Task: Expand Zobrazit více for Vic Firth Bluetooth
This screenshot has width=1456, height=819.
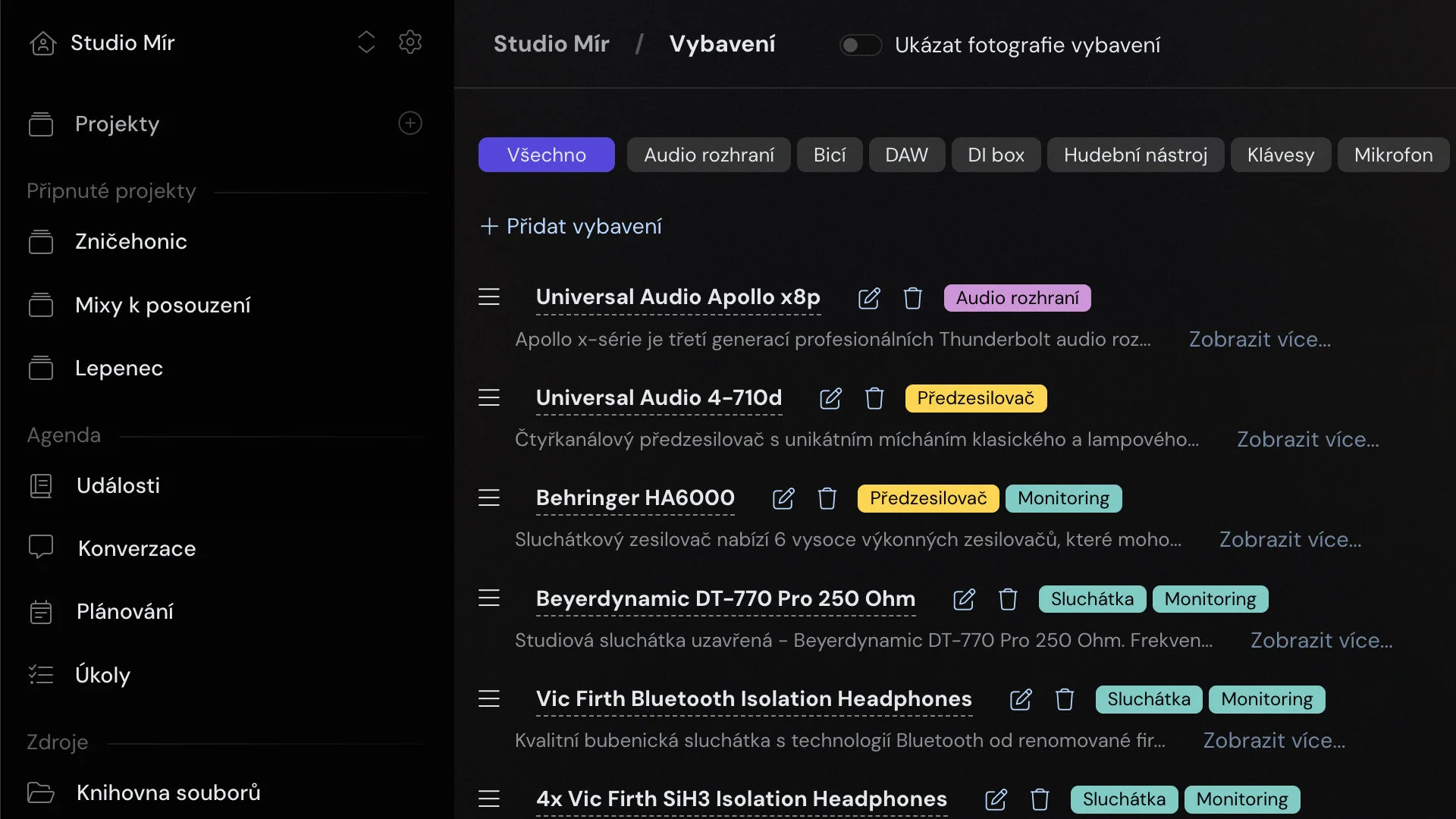Action: click(x=1275, y=740)
